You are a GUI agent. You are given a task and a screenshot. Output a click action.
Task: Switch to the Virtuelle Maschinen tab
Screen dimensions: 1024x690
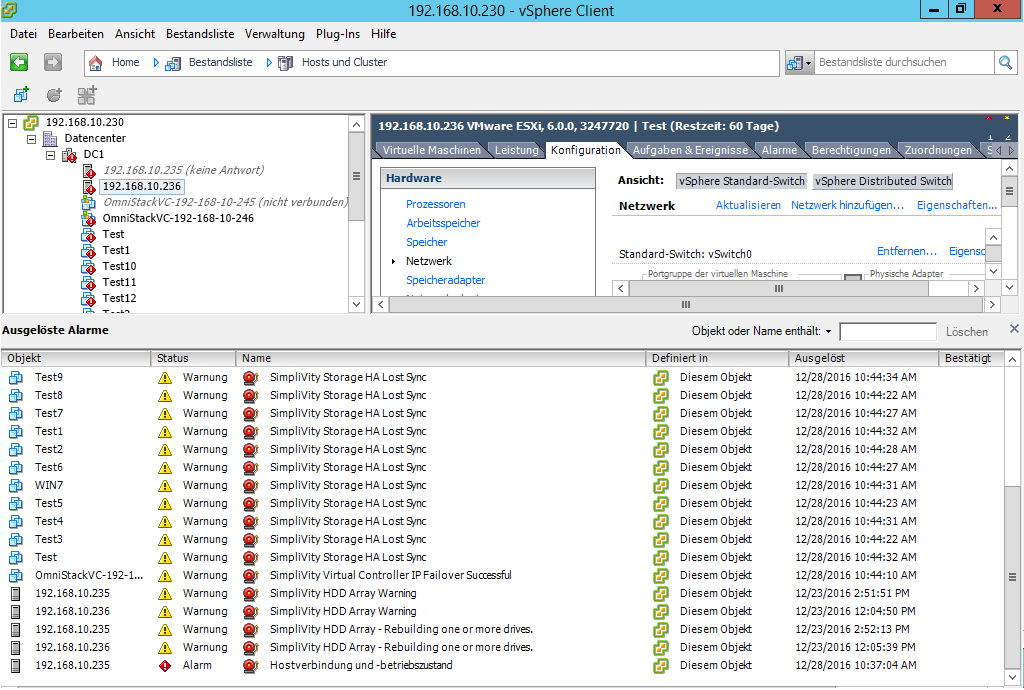click(431, 150)
